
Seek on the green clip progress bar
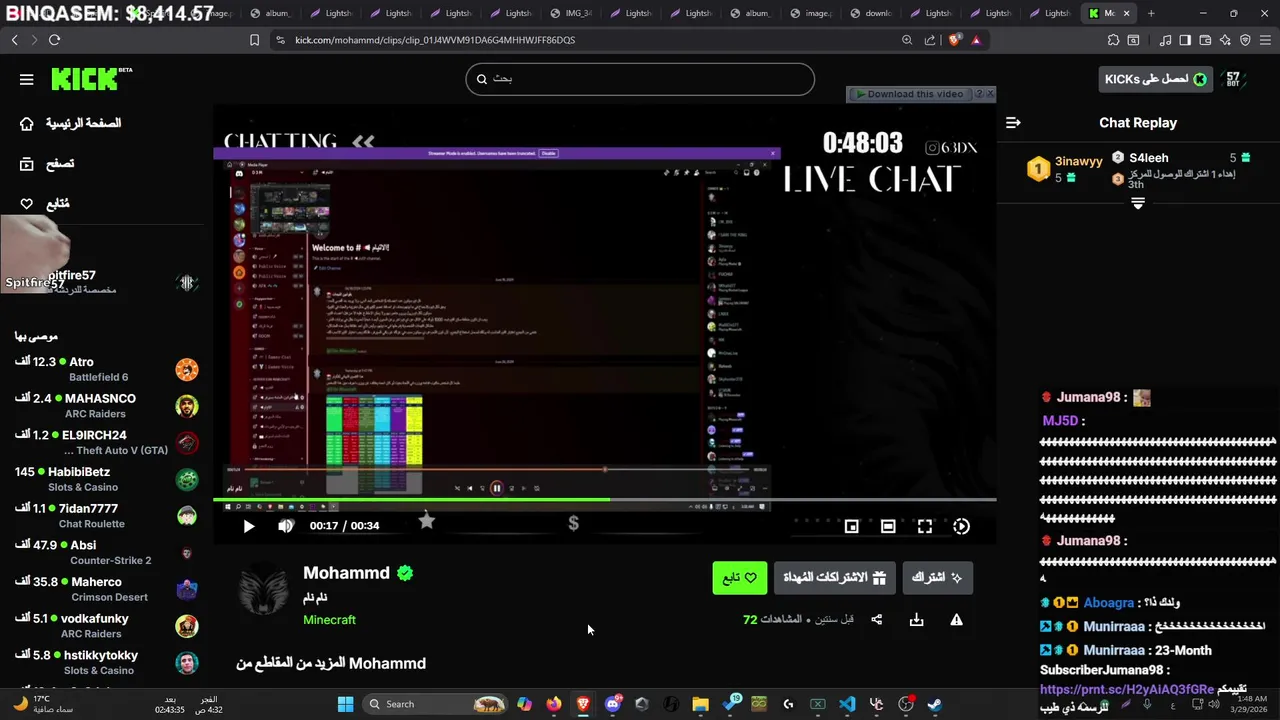[x=604, y=499]
